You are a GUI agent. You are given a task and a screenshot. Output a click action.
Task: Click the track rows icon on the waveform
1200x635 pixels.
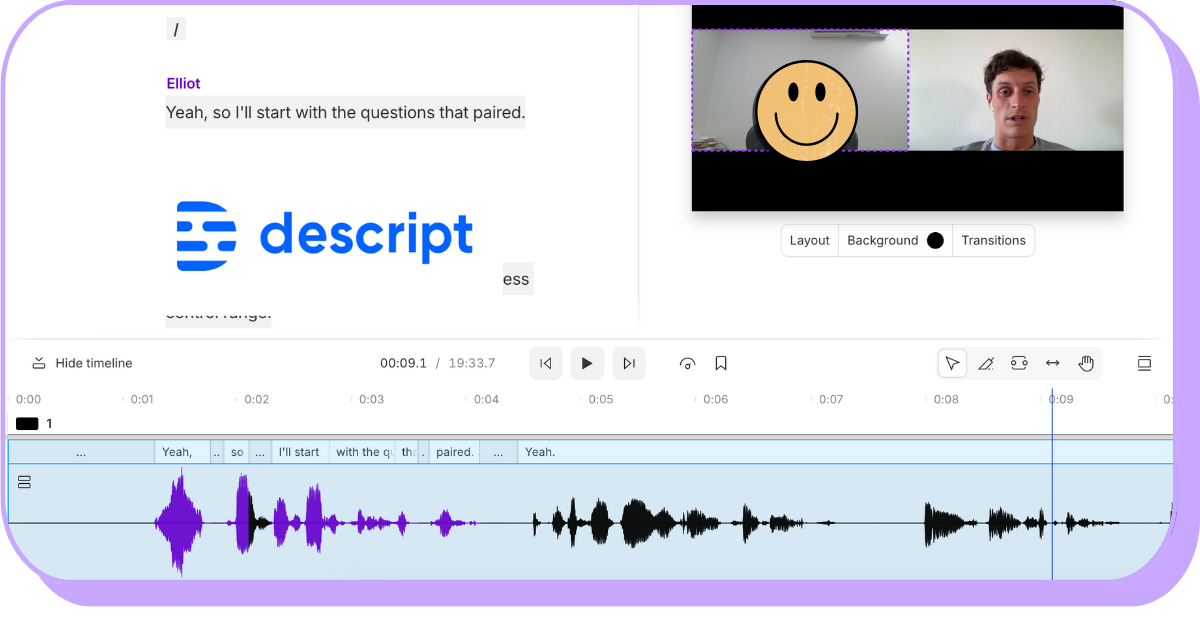point(25,482)
